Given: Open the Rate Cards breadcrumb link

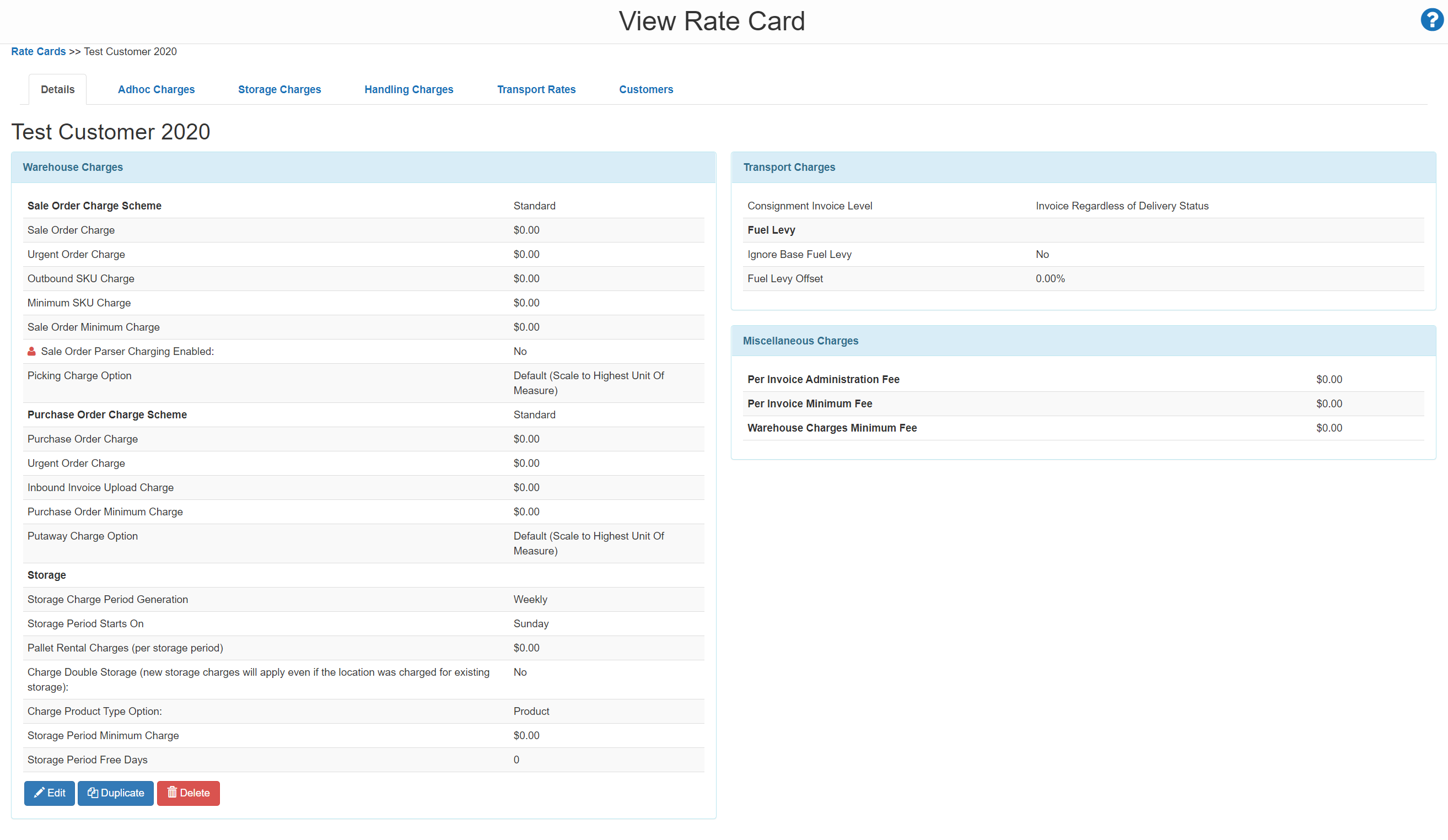Looking at the screenshot, I should 38,51.
